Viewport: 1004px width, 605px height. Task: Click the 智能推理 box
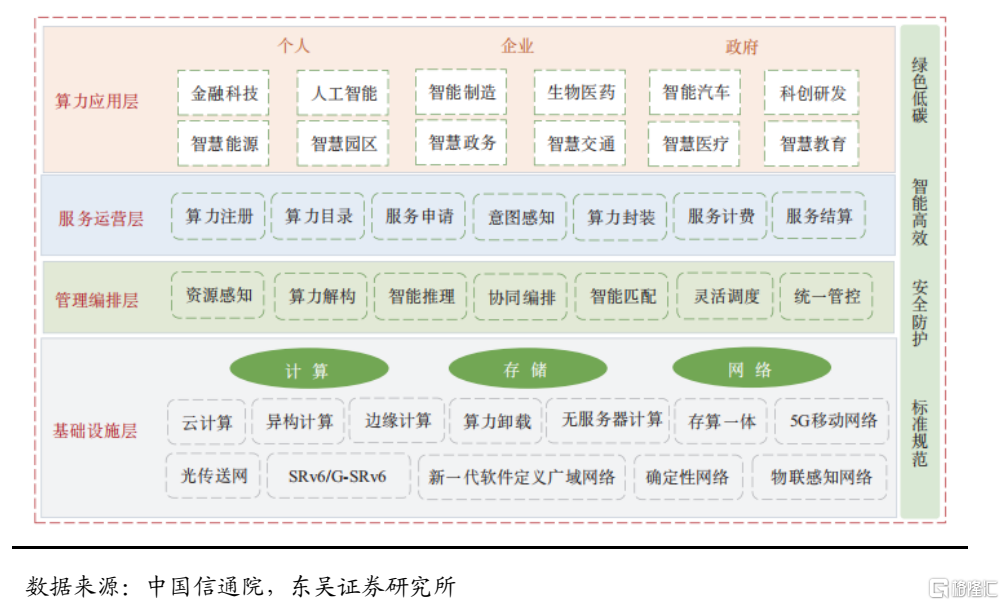(421, 296)
